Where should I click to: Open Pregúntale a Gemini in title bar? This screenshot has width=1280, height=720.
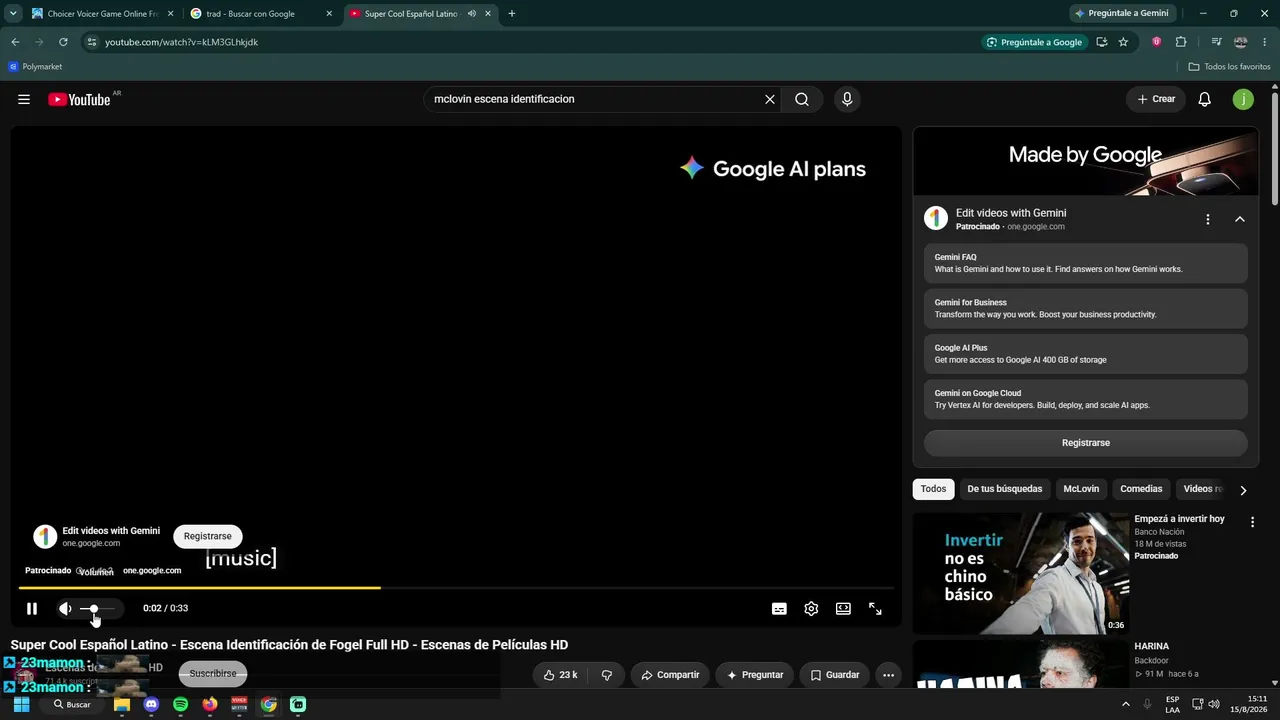1122,14
